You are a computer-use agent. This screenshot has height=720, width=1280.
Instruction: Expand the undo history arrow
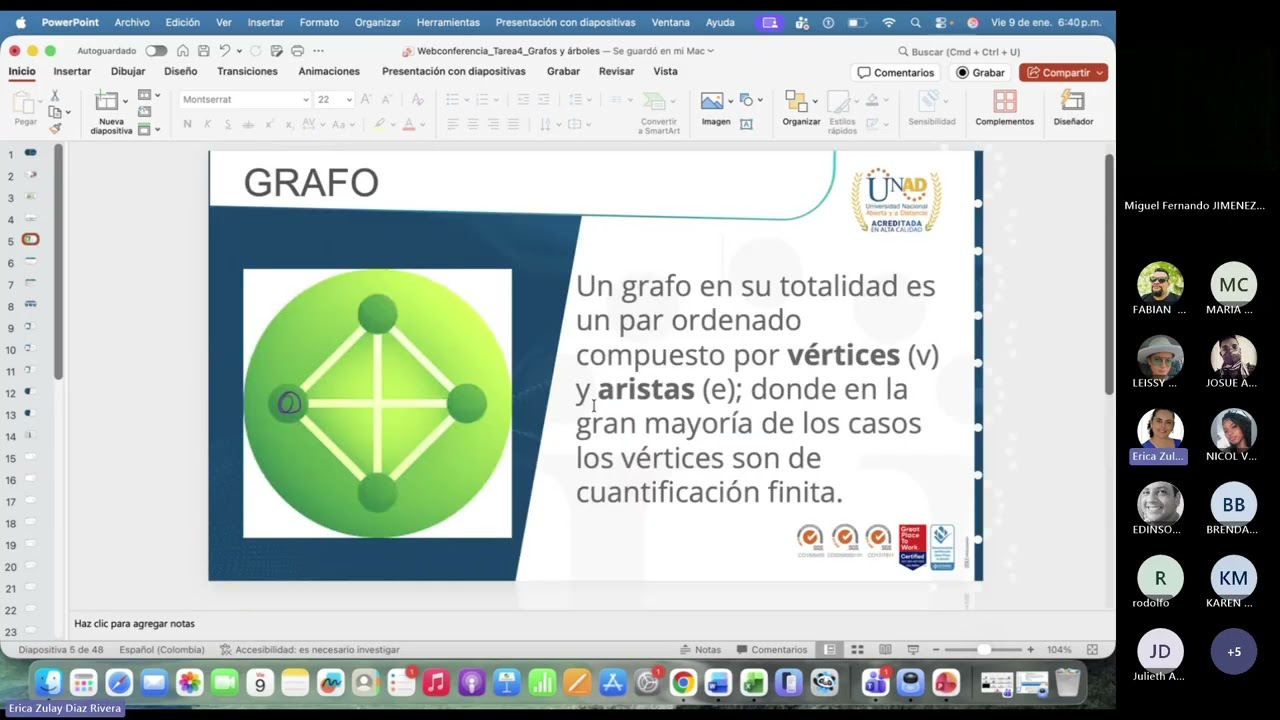click(x=239, y=51)
